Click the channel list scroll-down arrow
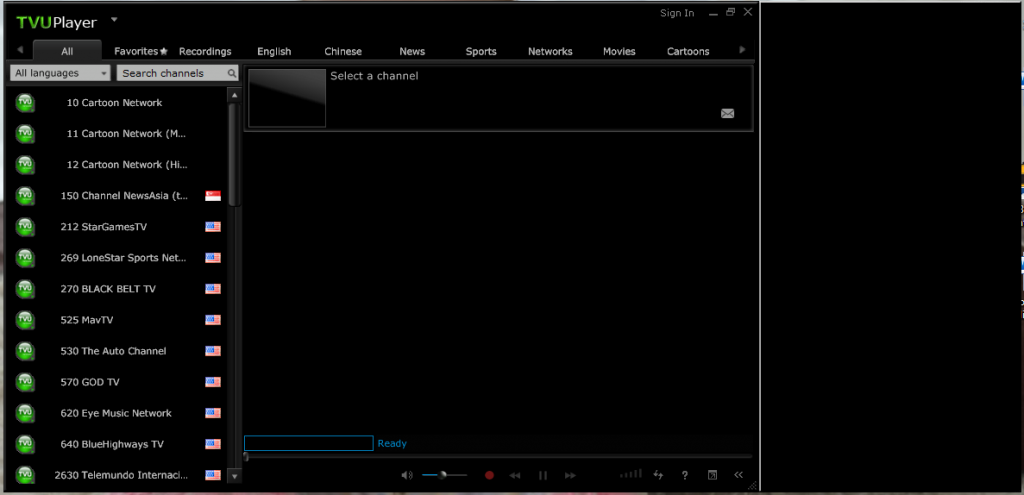1024x495 pixels. (234, 477)
